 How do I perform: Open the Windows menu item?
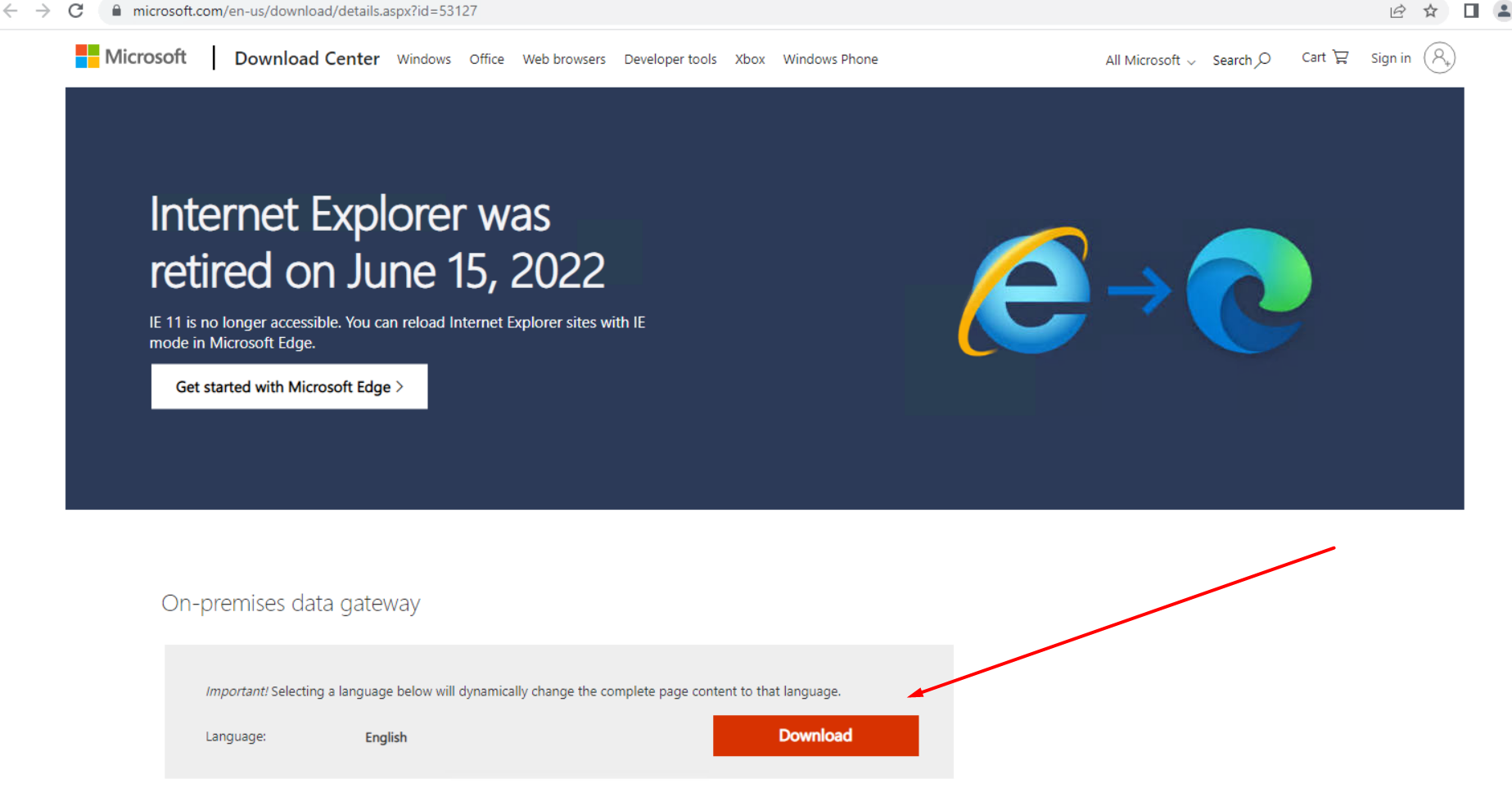pos(424,59)
